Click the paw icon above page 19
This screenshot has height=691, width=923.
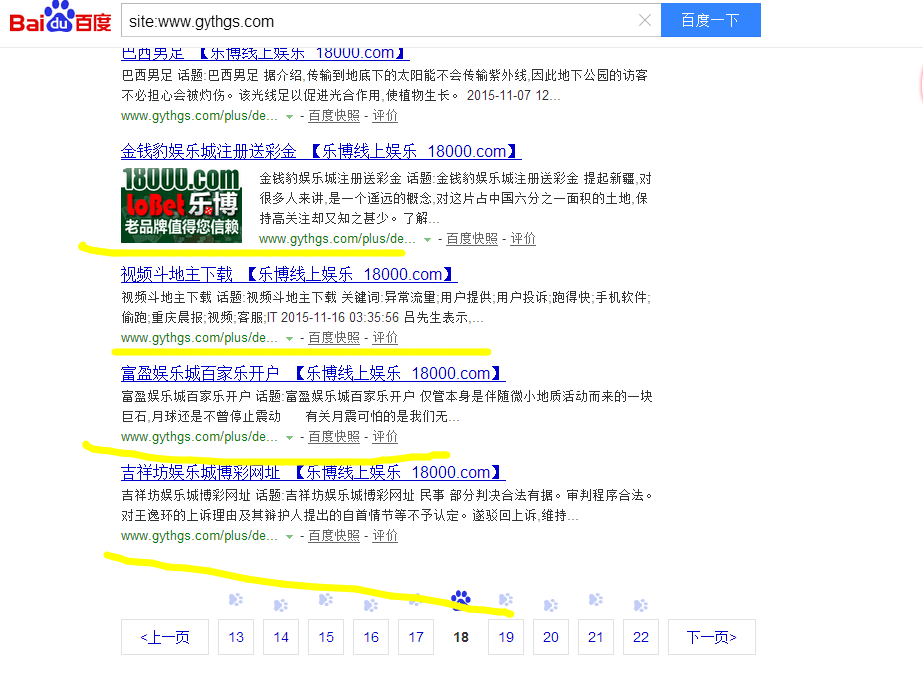pos(506,599)
